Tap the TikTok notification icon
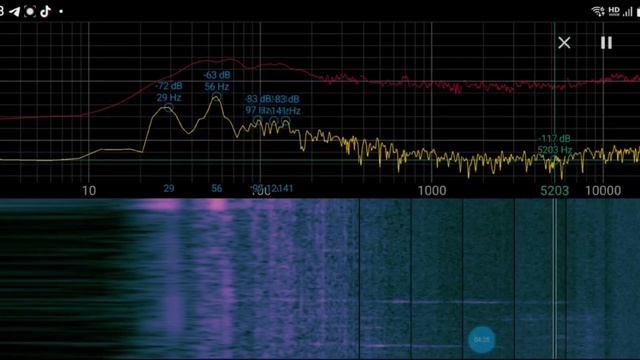This screenshot has width=640, height=360. tap(45, 11)
